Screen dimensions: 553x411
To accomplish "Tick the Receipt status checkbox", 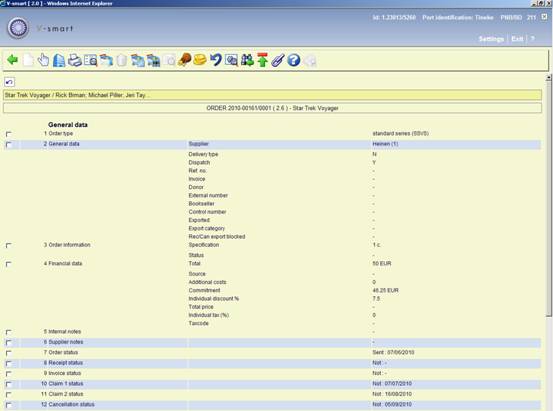I will click(8, 363).
